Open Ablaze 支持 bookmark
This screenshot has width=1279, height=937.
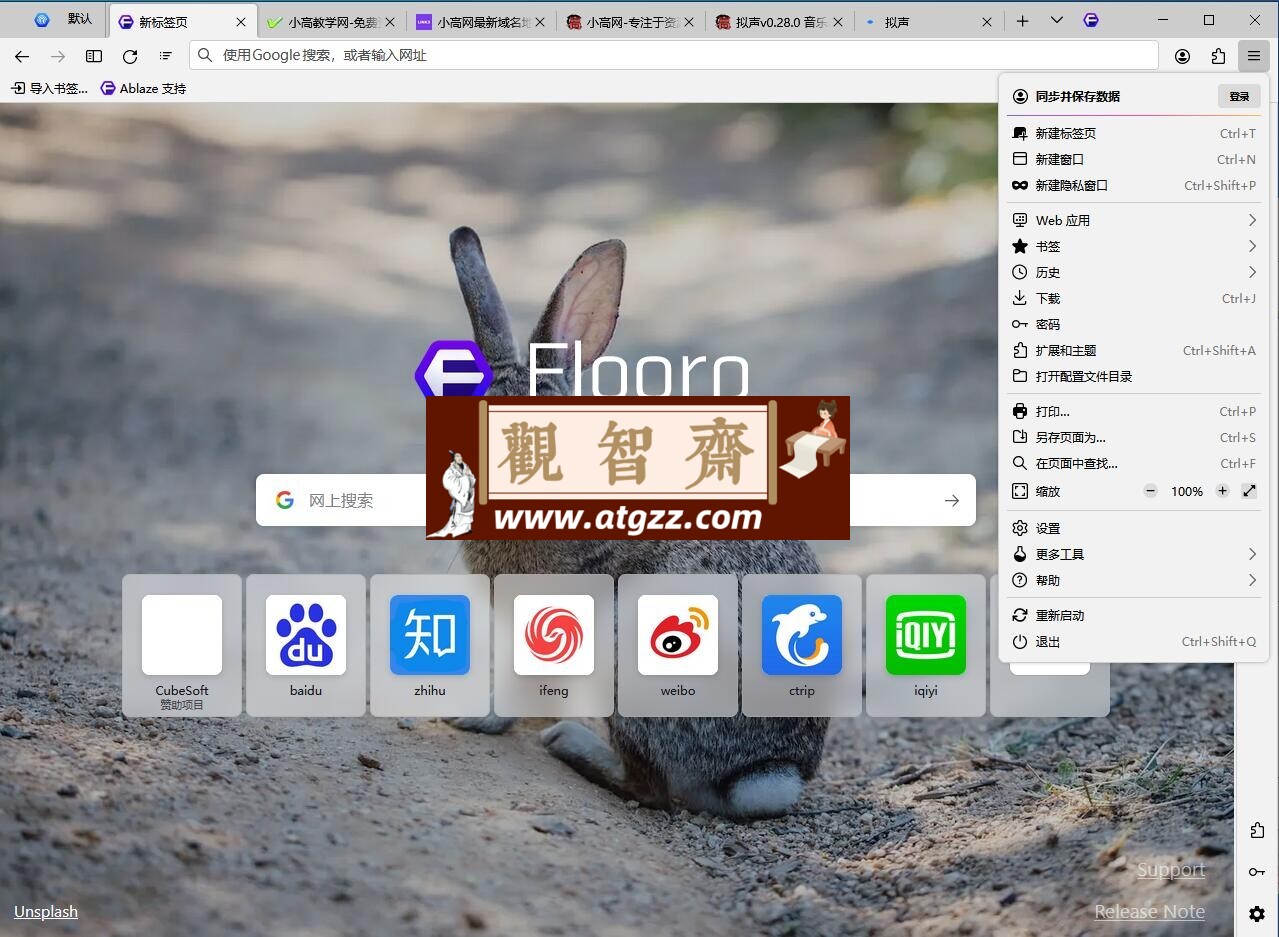pyautogui.click(x=143, y=88)
